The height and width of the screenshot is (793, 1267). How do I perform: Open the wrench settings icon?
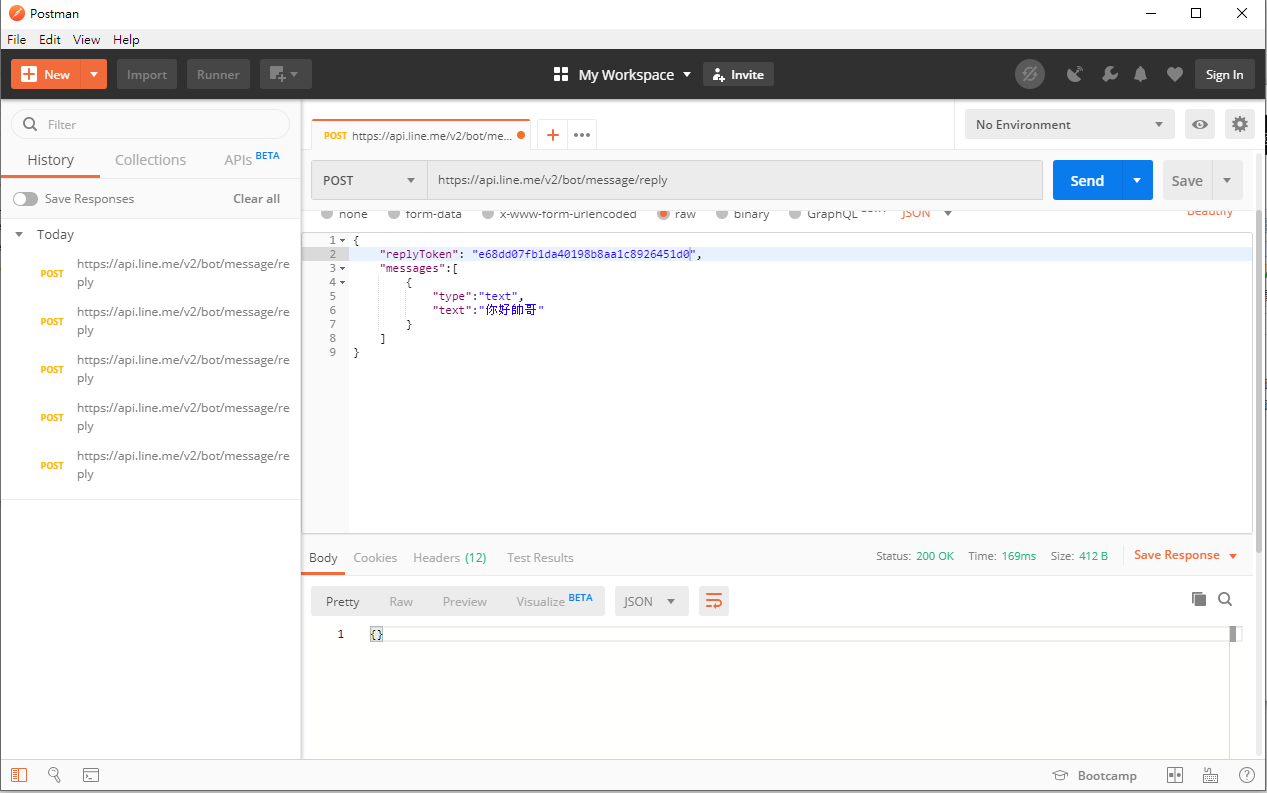pyautogui.click(x=1109, y=74)
